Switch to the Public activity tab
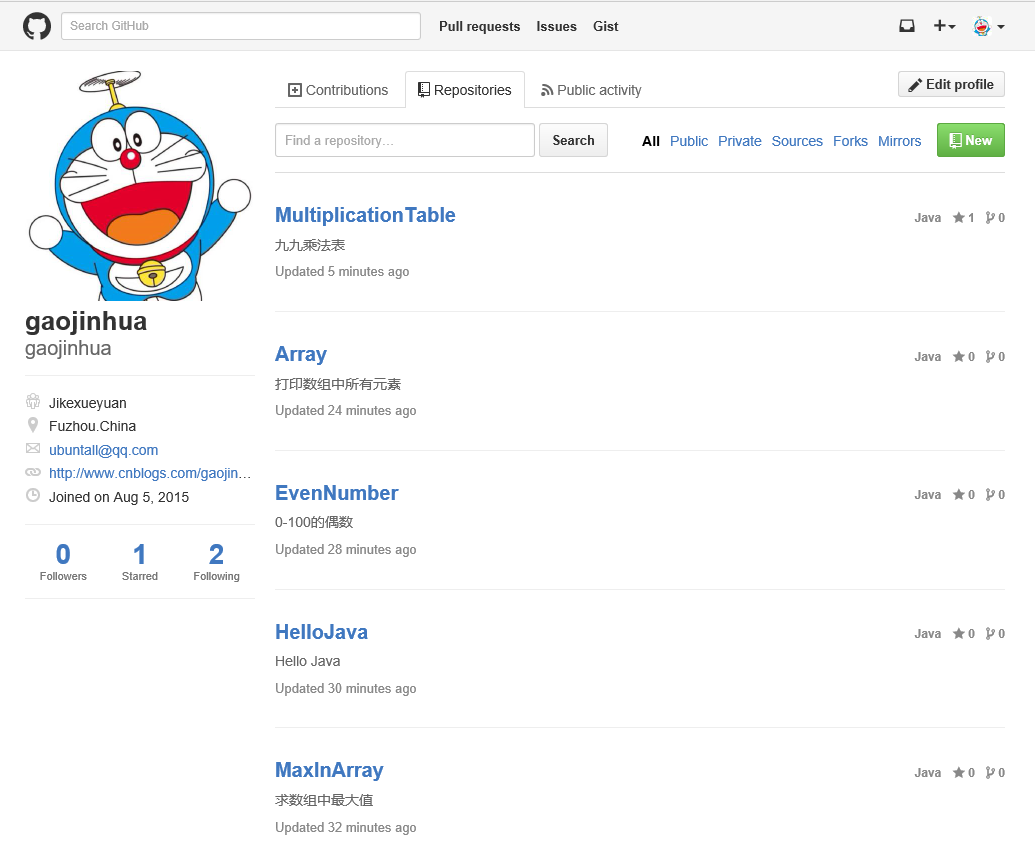Screen dimensions: 1035x860 point(591,90)
